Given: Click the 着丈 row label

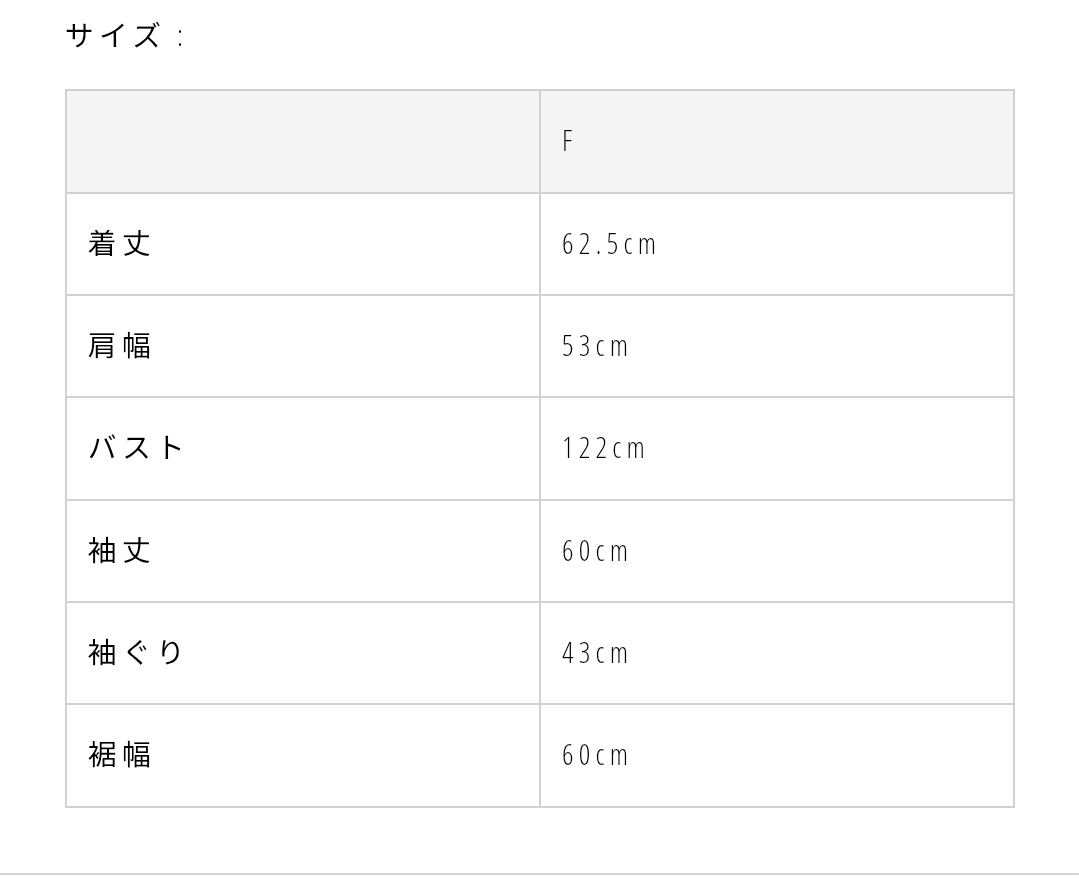Looking at the screenshot, I should click(x=119, y=244).
